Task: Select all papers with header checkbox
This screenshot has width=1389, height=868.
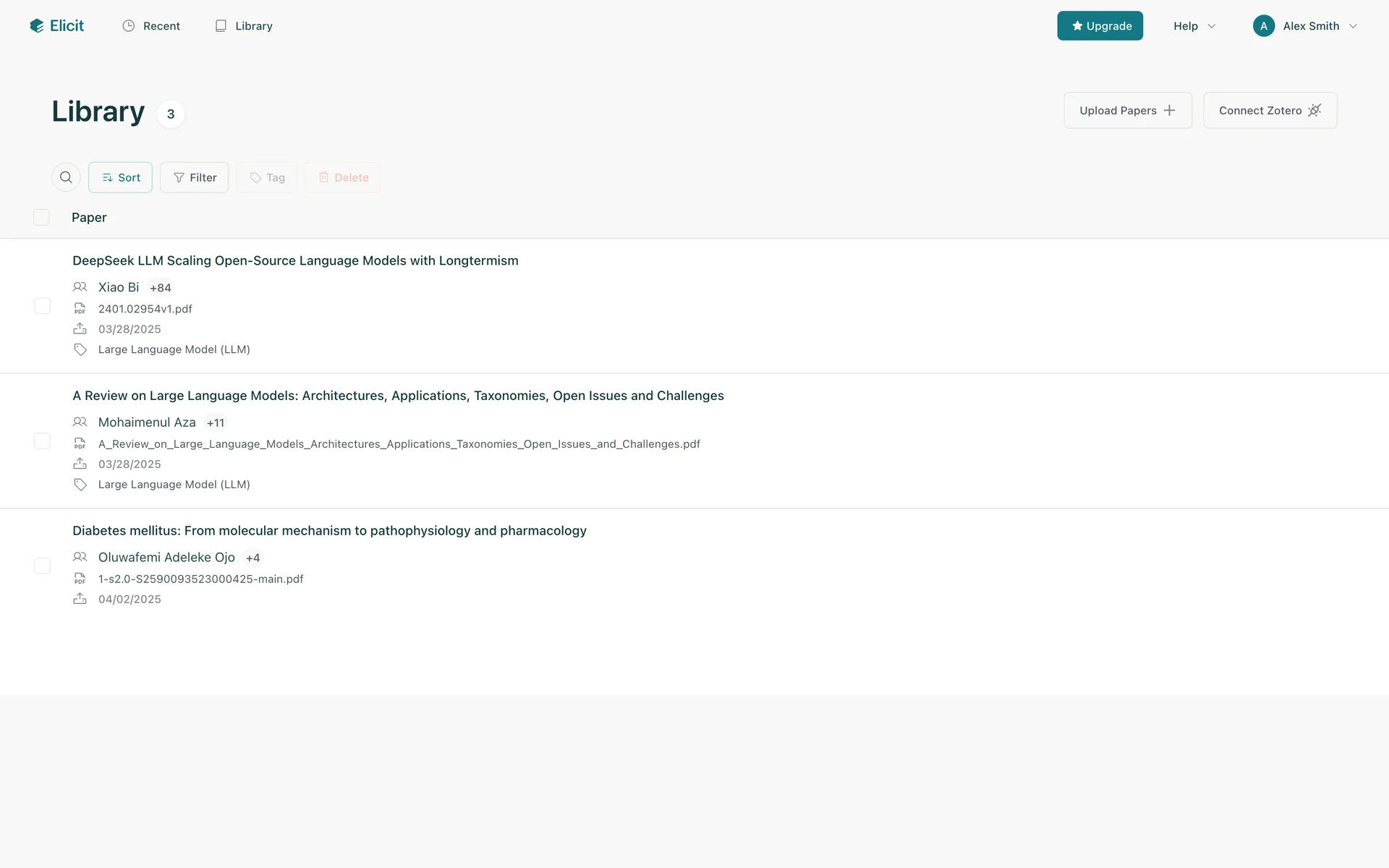Action: 41,218
